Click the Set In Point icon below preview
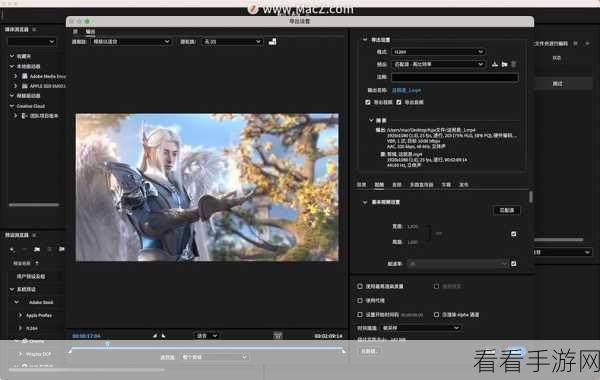Image resolution: width=600 pixels, height=380 pixels. click(x=155, y=336)
